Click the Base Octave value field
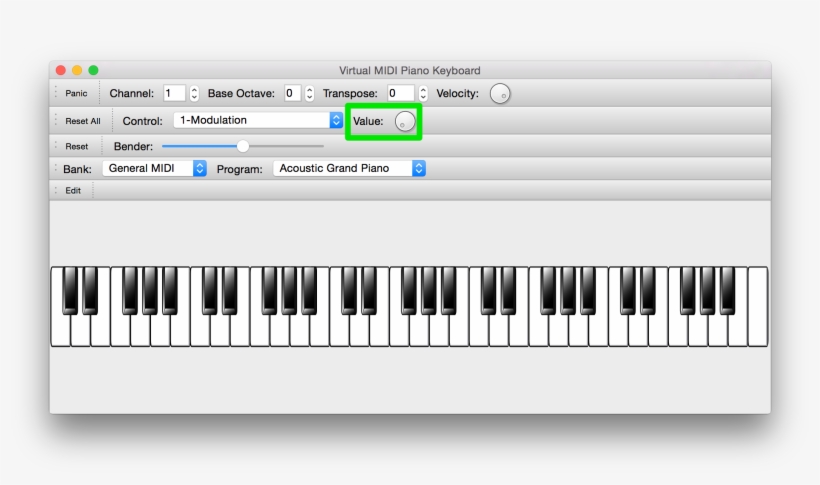 point(292,93)
